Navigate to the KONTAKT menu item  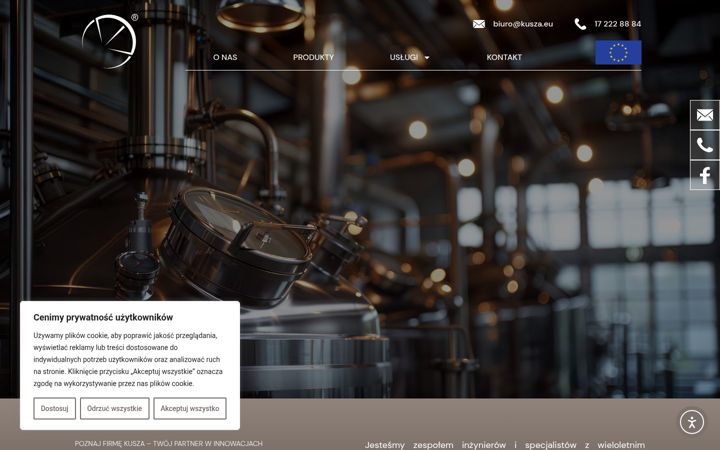tap(504, 57)
